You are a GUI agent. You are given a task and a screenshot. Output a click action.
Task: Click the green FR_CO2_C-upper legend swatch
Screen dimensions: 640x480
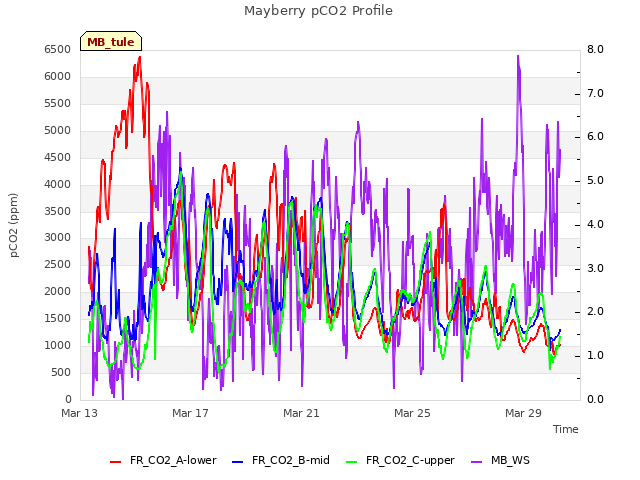pos(351,462)
